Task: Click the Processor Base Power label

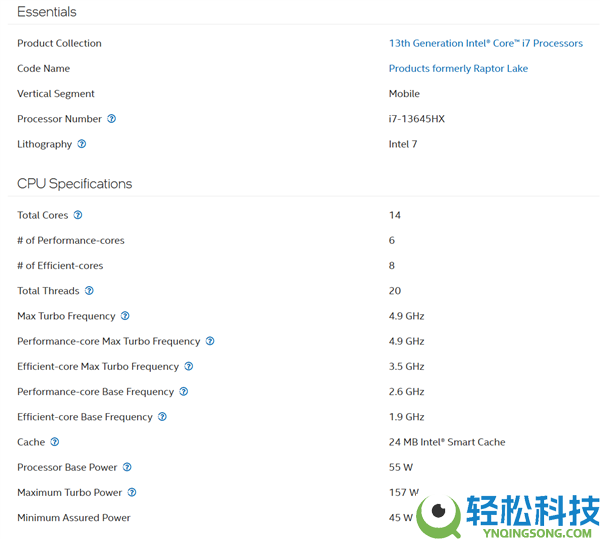Action: point(67,467)
